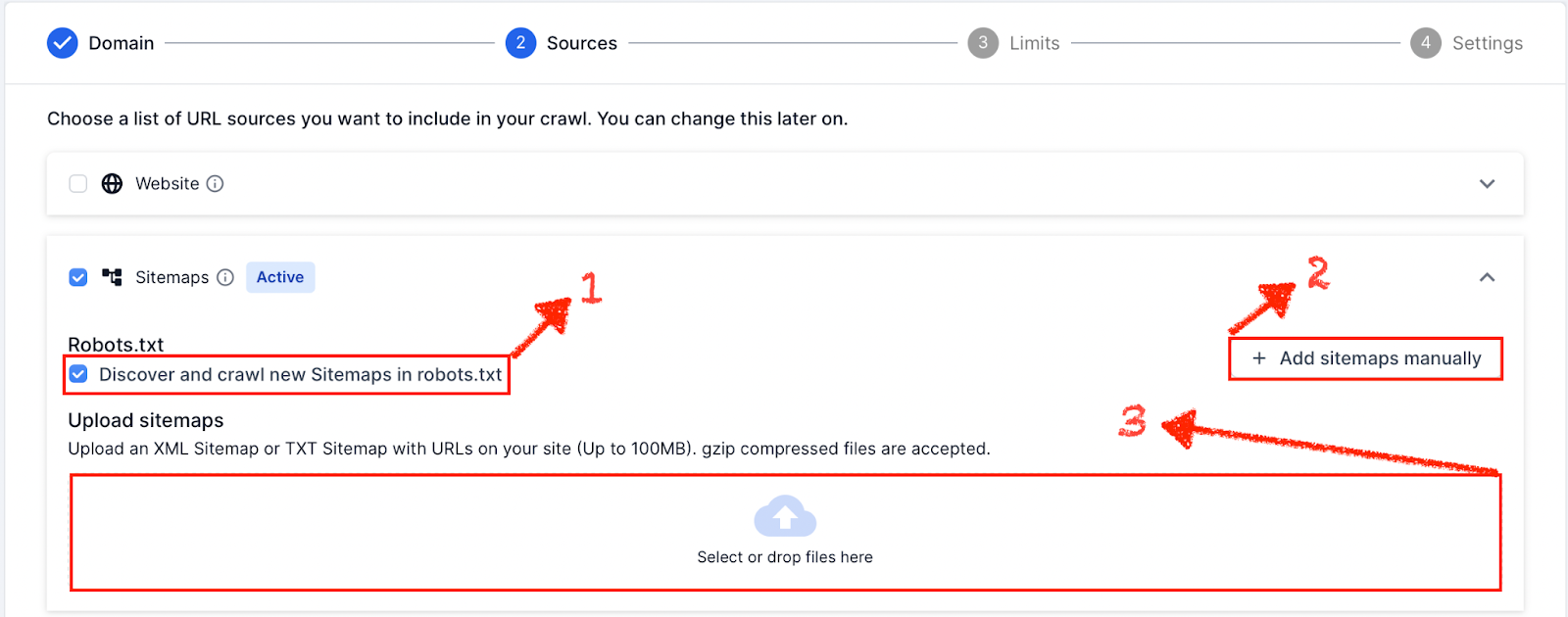Click the Add sitemaps manually button
The width and height of the screenshot is (1568, 617).
(x=1365, y=358)
